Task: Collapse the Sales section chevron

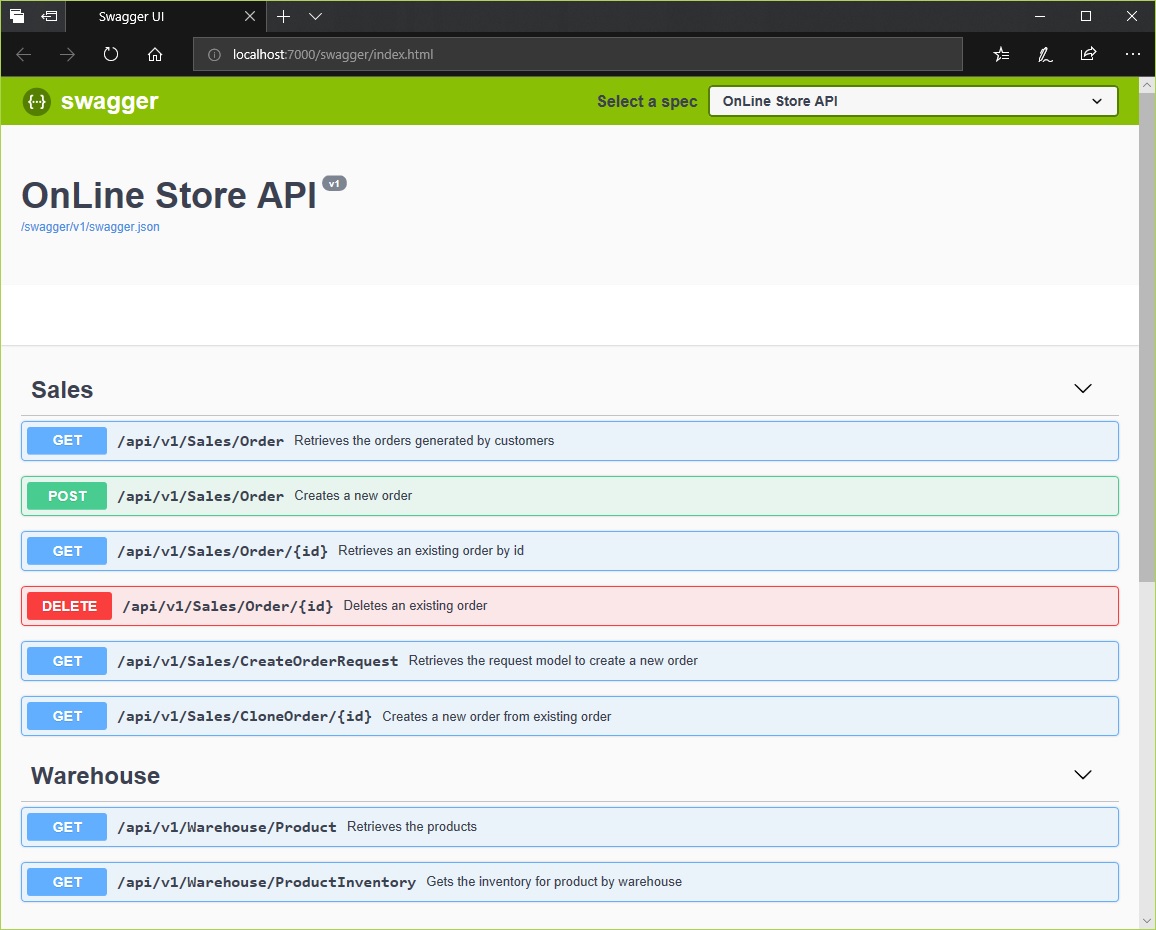Action: click(x=1082, y=389)
